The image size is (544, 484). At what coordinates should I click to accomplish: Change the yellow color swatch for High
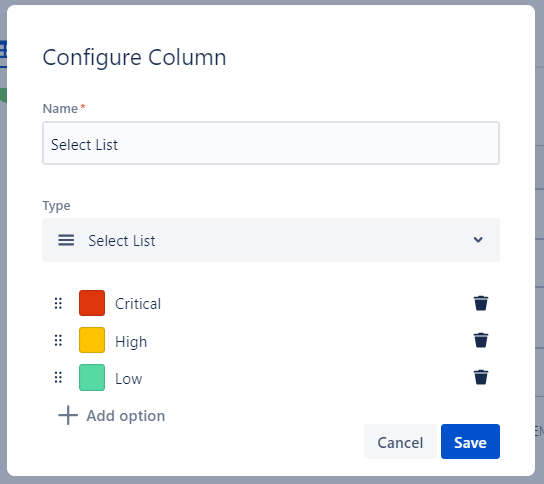tap(92, 340)
